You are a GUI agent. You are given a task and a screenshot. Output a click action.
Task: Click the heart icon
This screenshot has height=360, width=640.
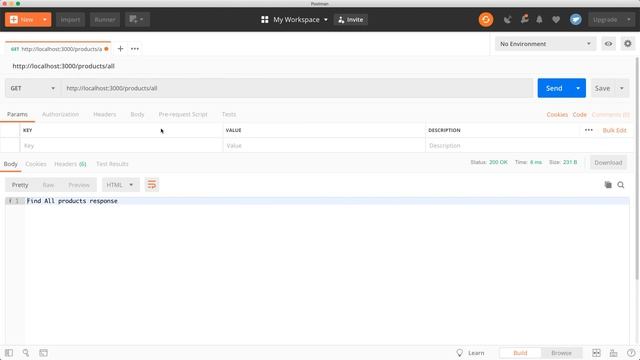click(556, 20)
